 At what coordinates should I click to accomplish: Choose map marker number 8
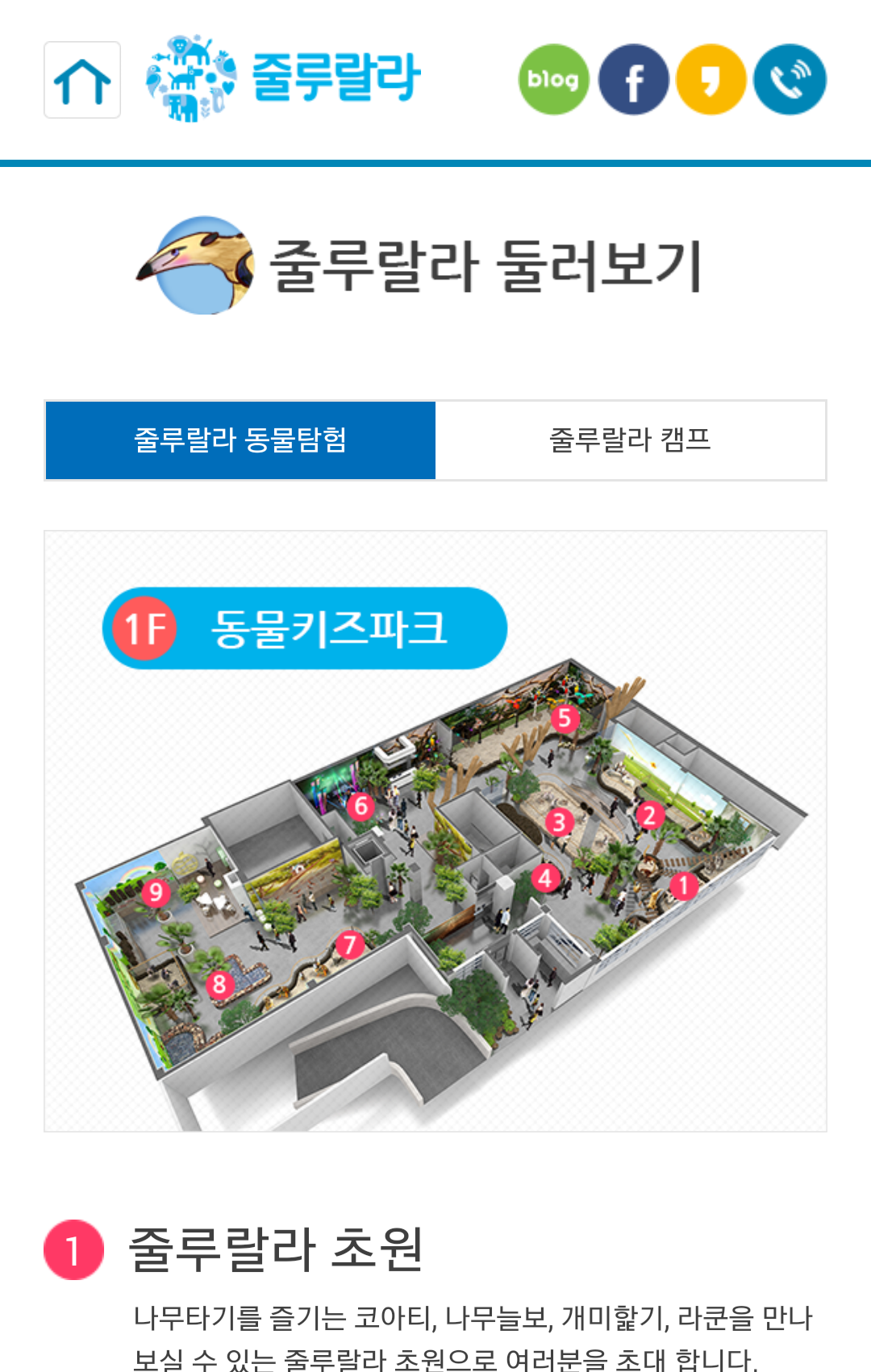click(219, 984)
